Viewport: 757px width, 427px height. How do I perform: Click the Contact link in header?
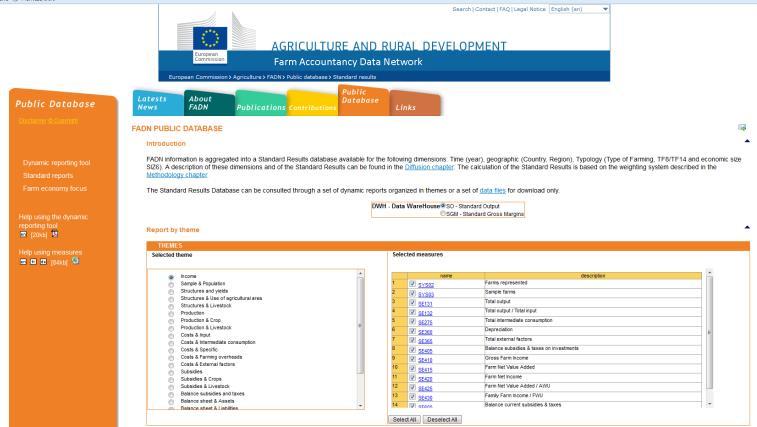[485, 9]
